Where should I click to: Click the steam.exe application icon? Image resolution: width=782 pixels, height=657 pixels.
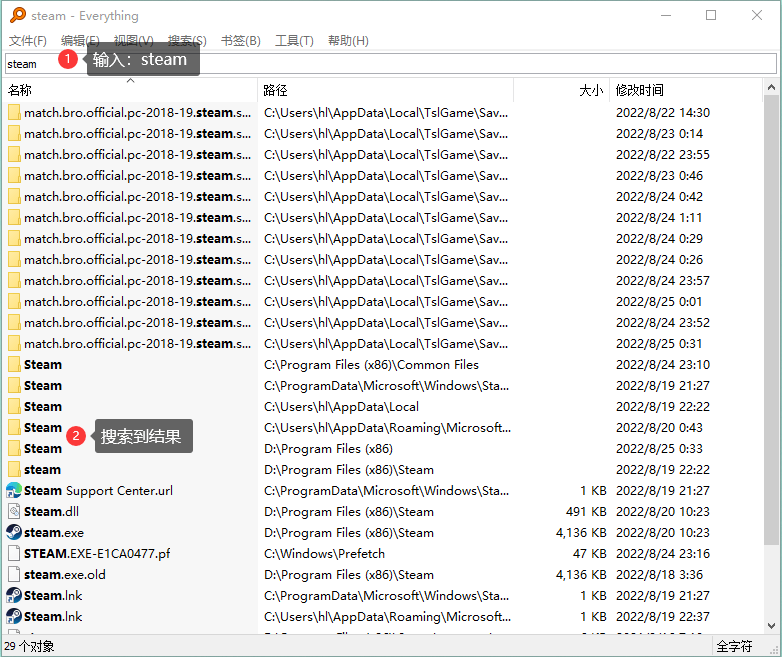(14, 532)
